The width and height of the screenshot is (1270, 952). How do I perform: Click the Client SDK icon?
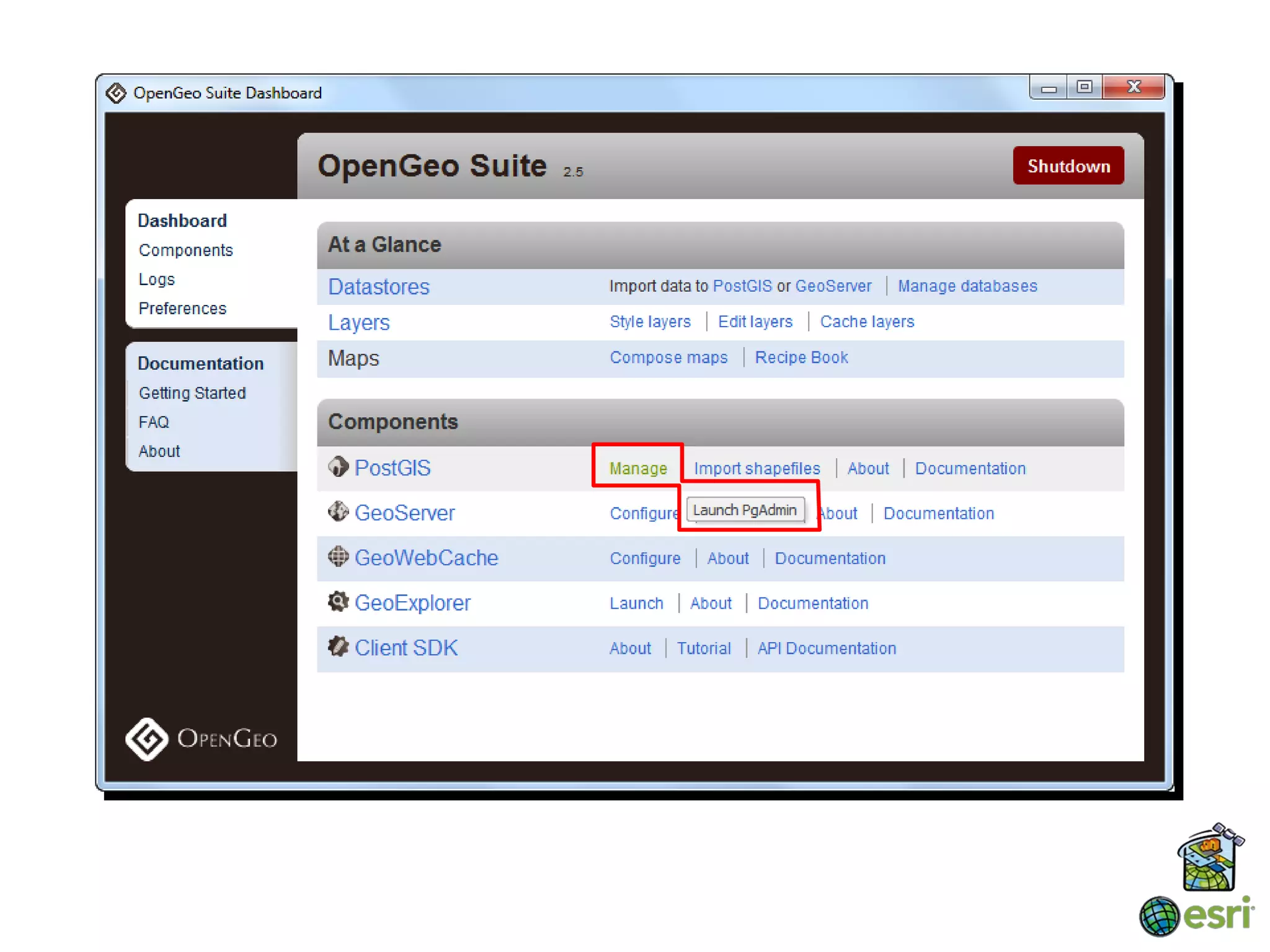point(338,646)
